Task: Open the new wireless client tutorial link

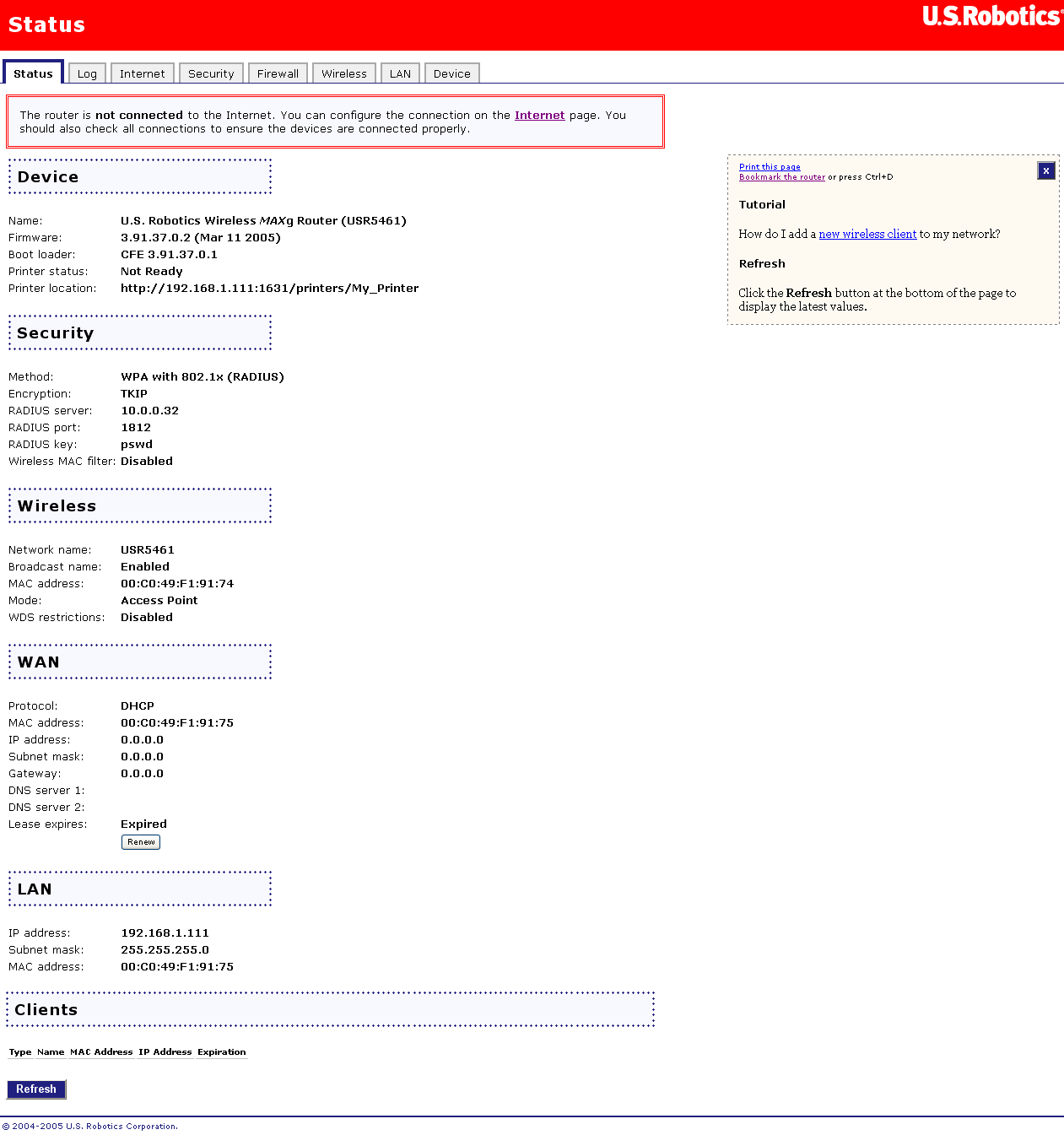Action: pos(867,234)
